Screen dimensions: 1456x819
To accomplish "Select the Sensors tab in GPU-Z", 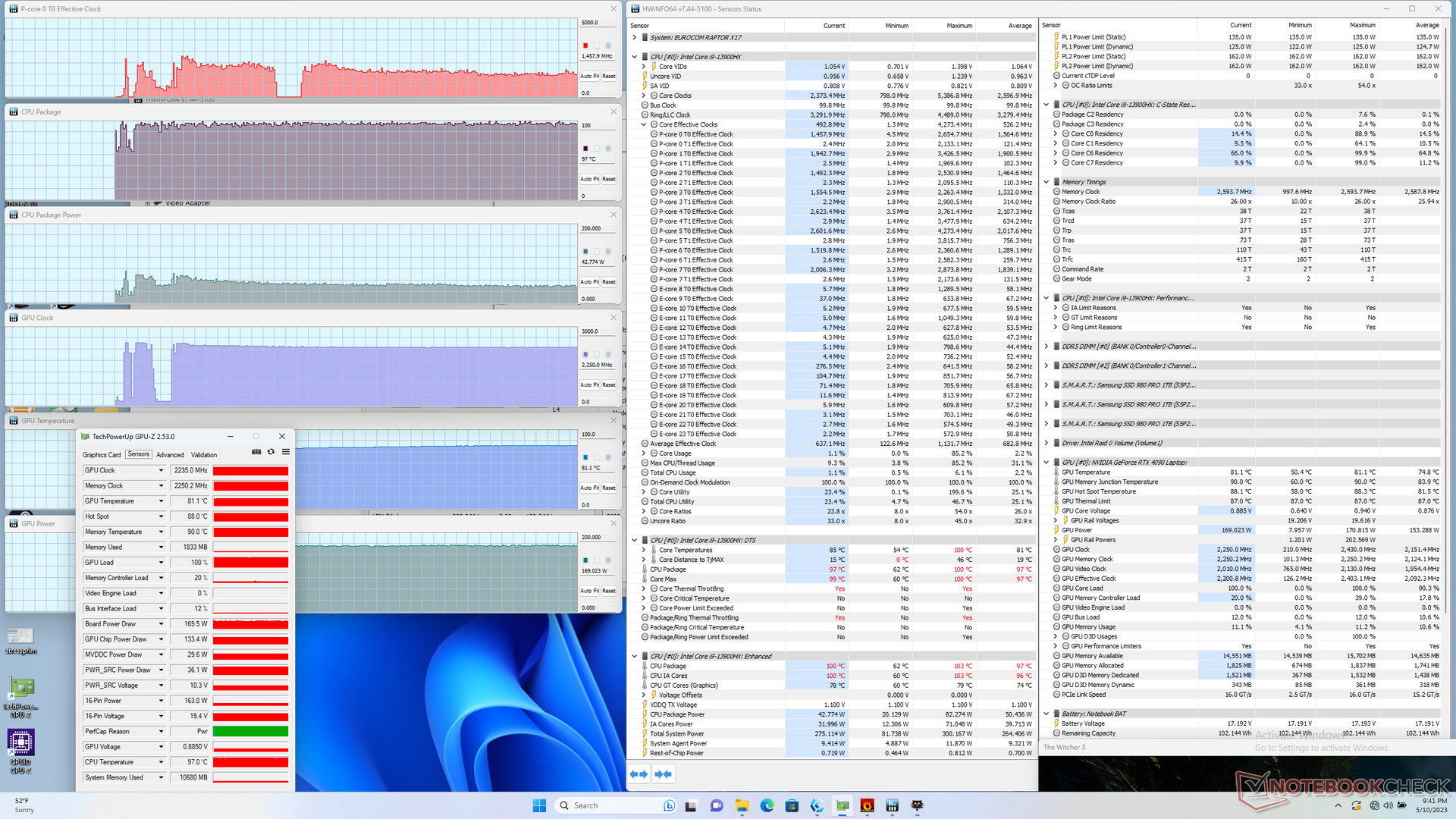I will pyautogui.click(x=139, y=454).
